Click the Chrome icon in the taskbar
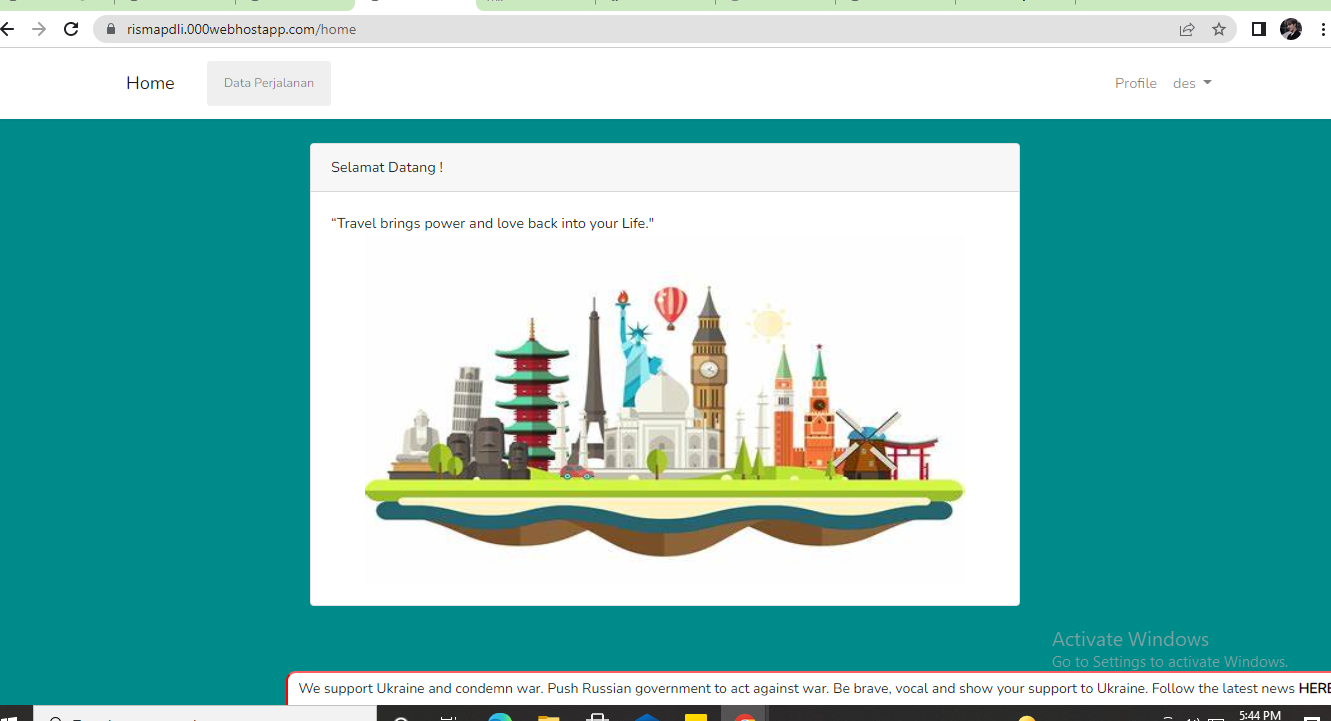Screen dimensions: 1331x721 coord(745,716)
